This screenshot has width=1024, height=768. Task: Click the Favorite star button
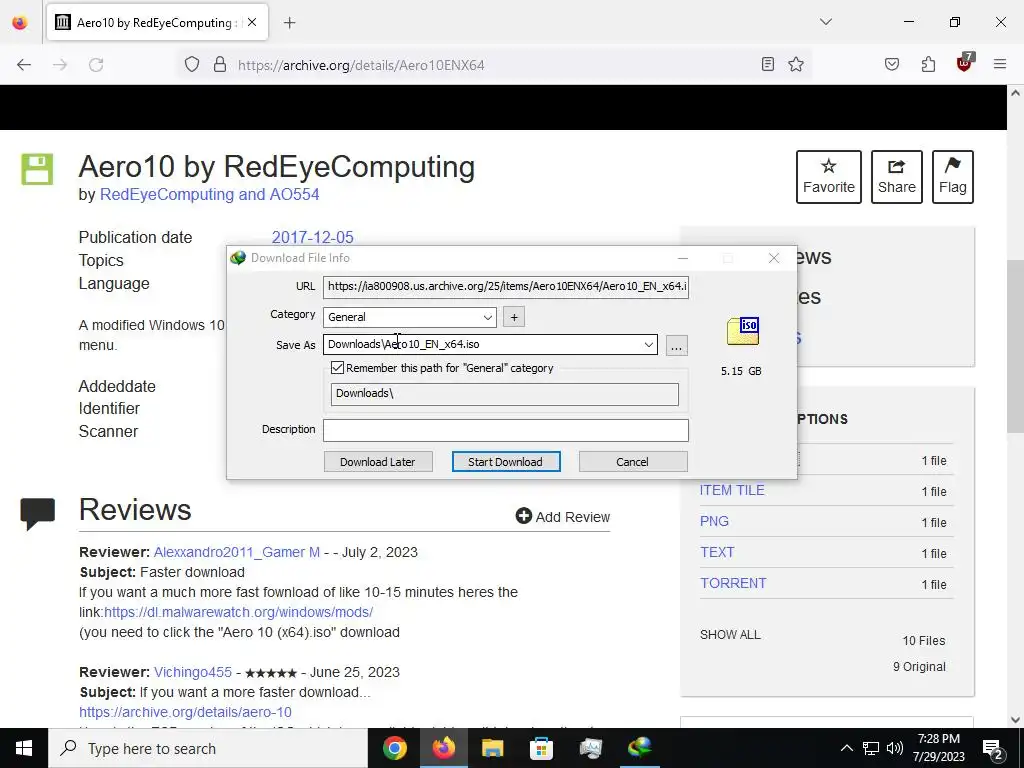pyautogui.click(x=829, y=177)
